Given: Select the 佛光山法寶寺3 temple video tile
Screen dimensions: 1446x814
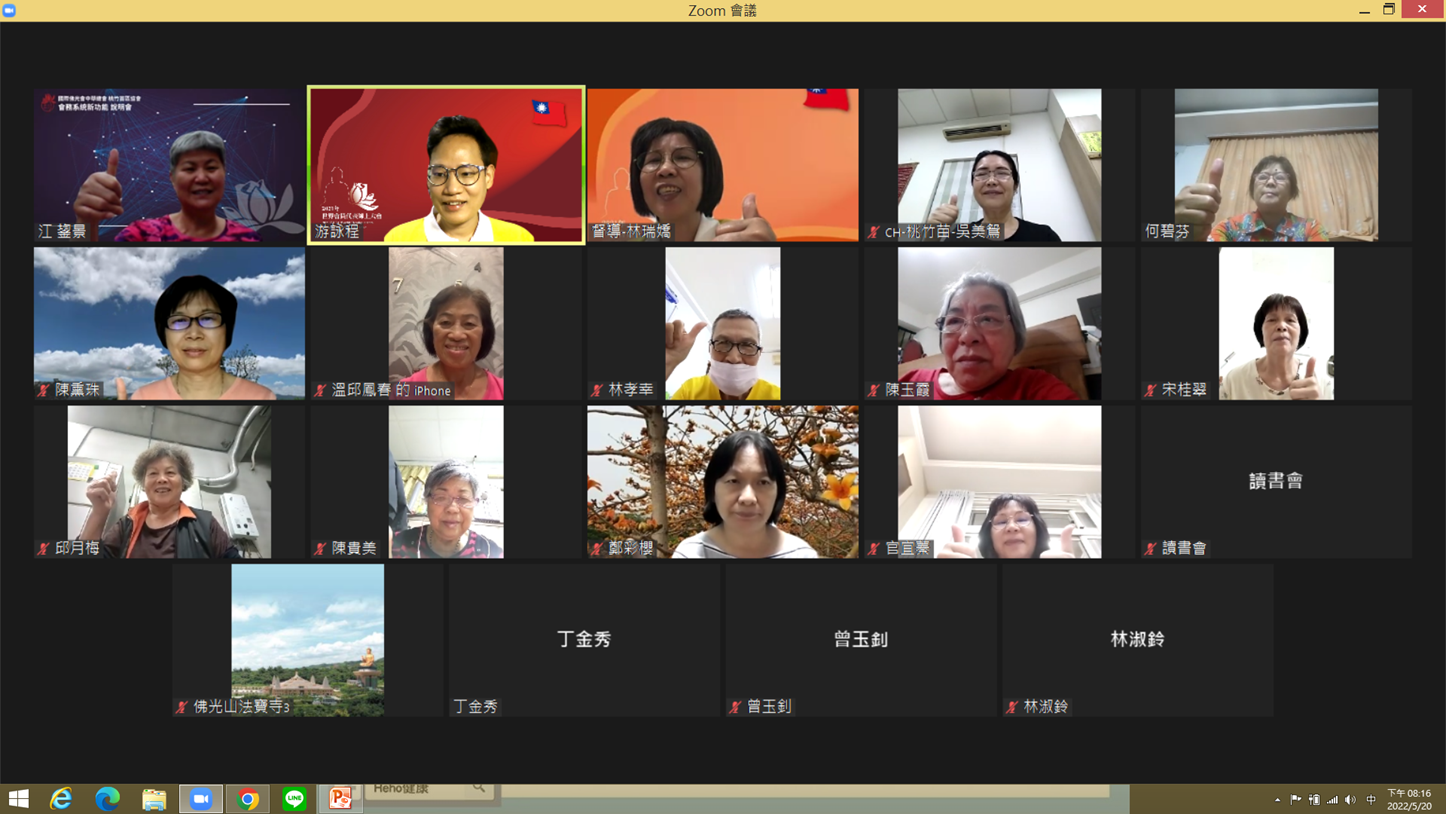Looking at the screenshot, I should point(308,639).
